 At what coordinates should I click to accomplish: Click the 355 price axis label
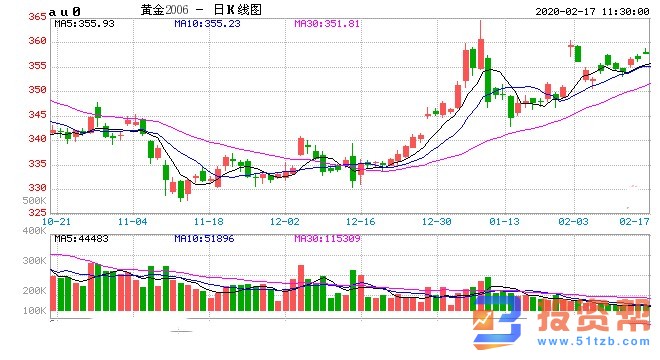[37, 66]
